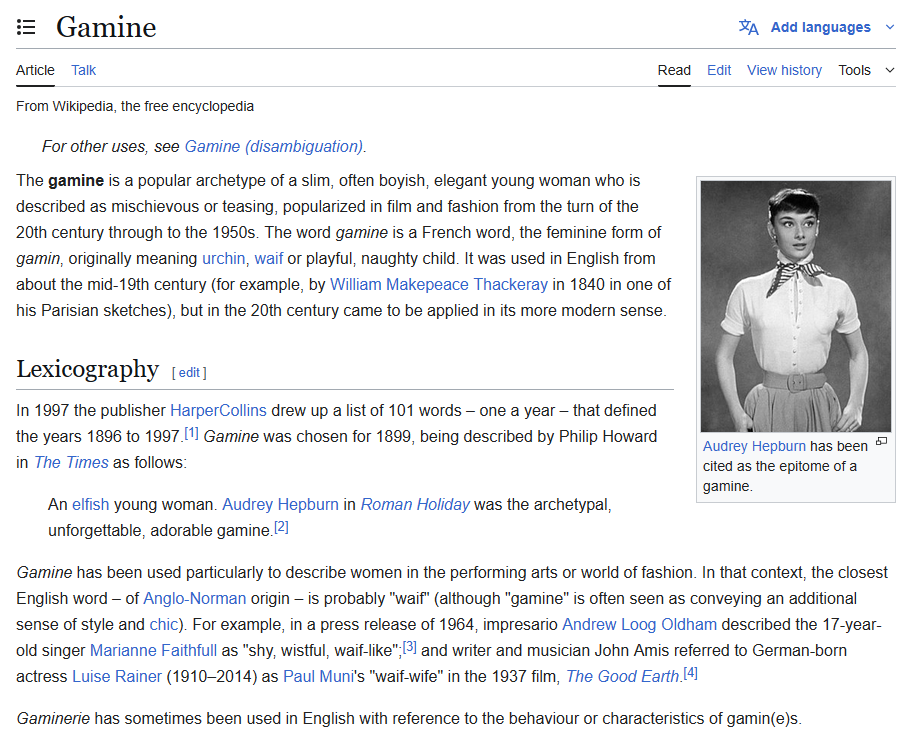Open the Tools dropdown menu
902x750 pixels.
tap(866, 70)
